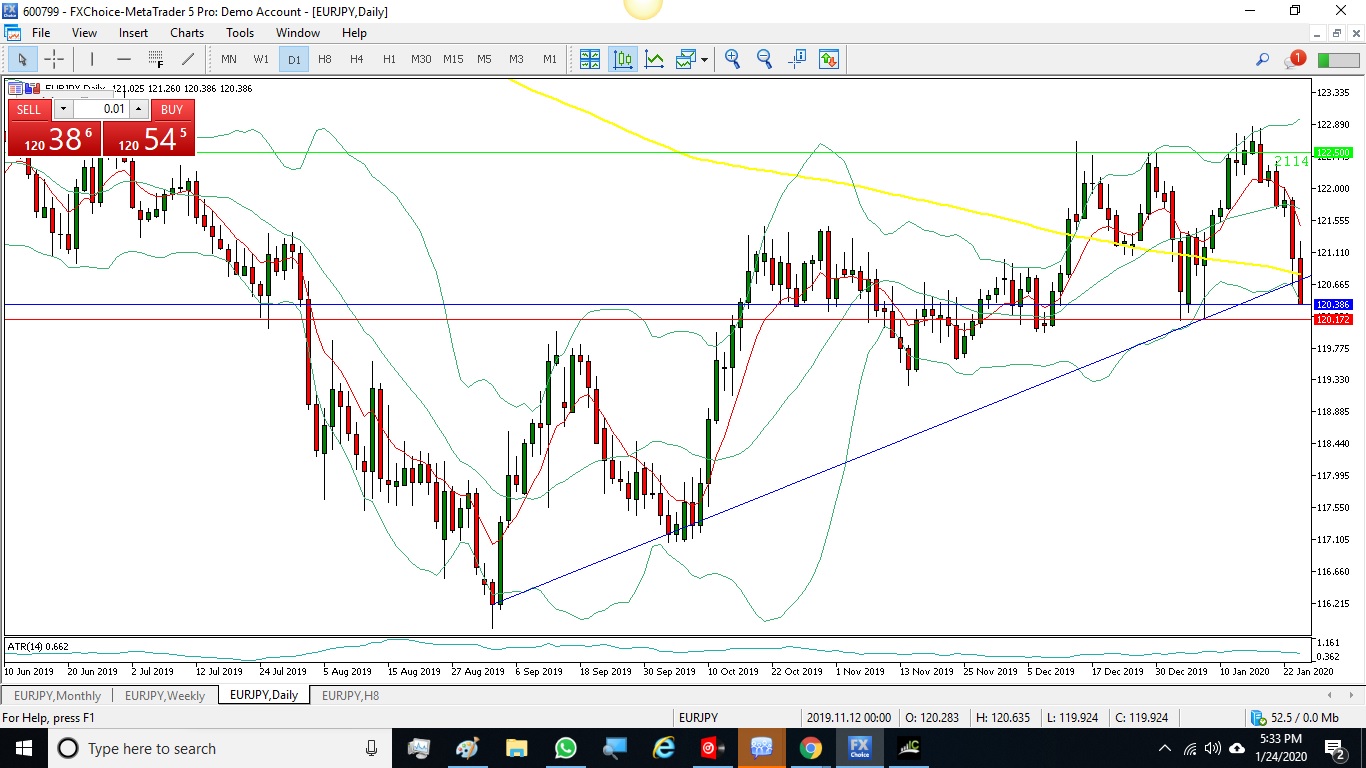Switch to the MN monthly timeframe
This screenshot has height=768, width=1366.
click(x=229, y=59)
